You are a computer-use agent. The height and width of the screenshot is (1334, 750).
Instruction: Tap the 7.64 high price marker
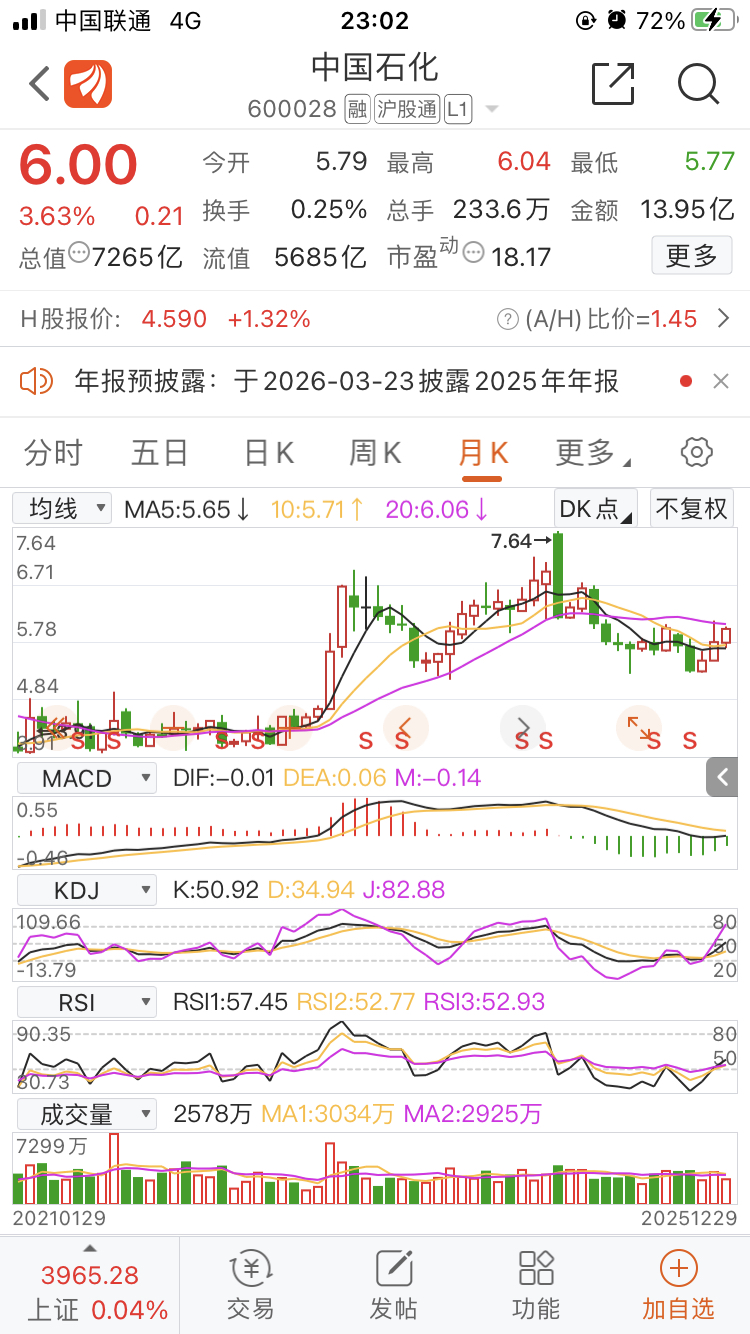click(521, 541)
